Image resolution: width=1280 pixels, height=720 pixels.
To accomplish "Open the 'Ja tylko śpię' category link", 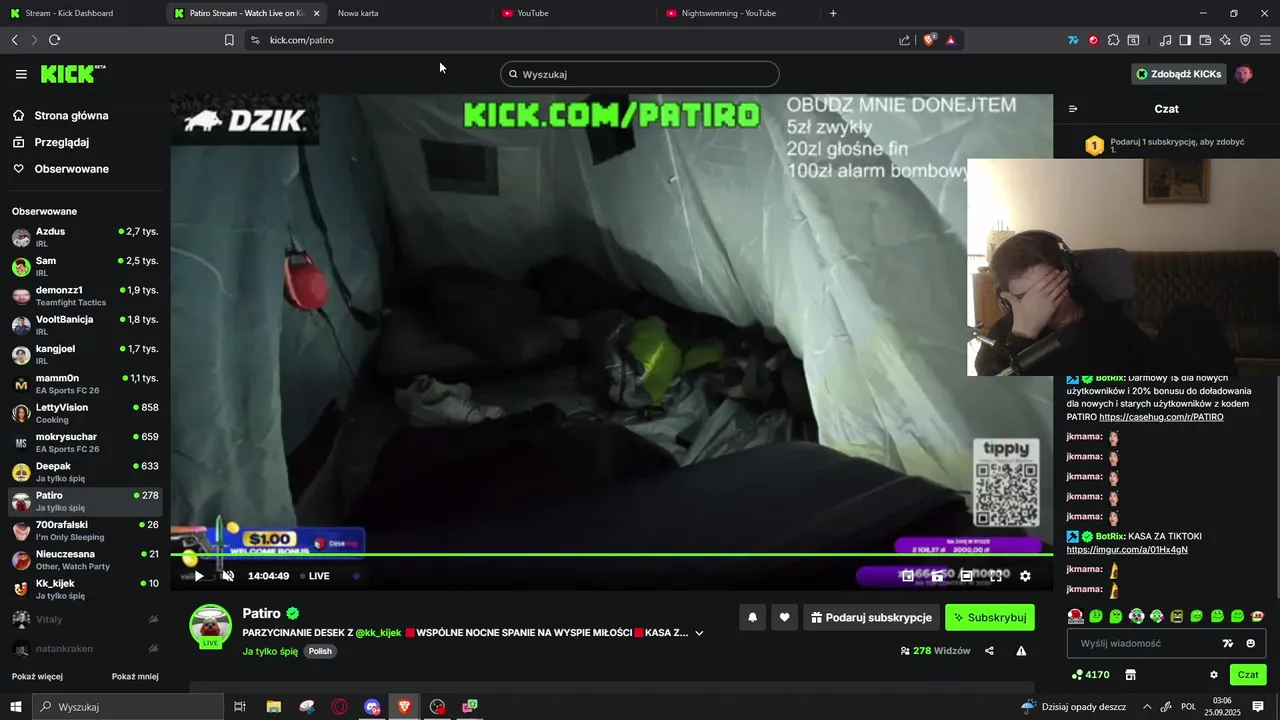I will pos(270,651).
